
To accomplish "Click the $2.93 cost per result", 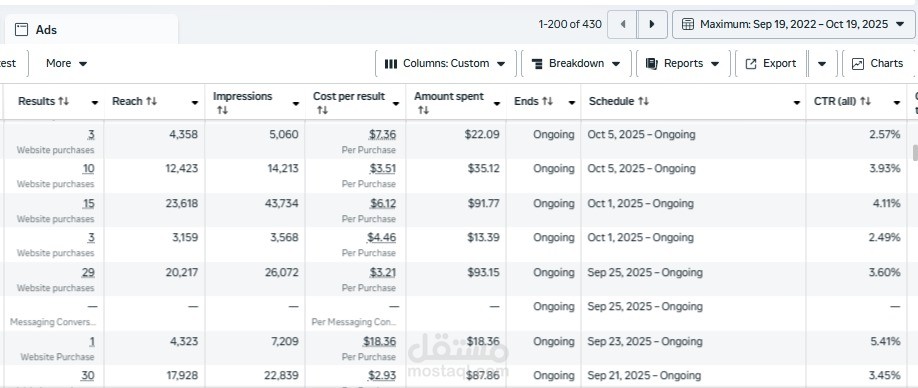I will (x=382, y=375).
